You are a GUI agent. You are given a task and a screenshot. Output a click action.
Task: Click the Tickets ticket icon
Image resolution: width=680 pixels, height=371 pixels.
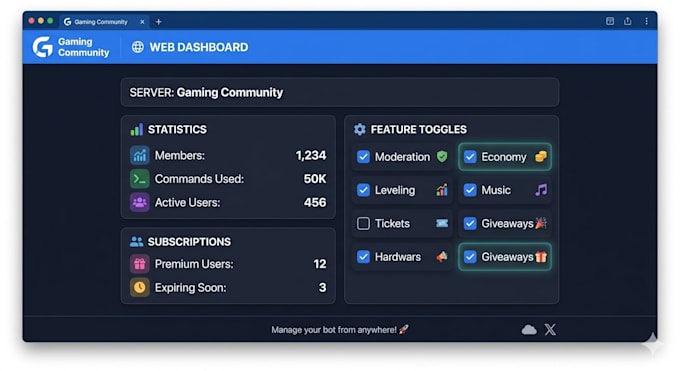[x=442, y=223]
